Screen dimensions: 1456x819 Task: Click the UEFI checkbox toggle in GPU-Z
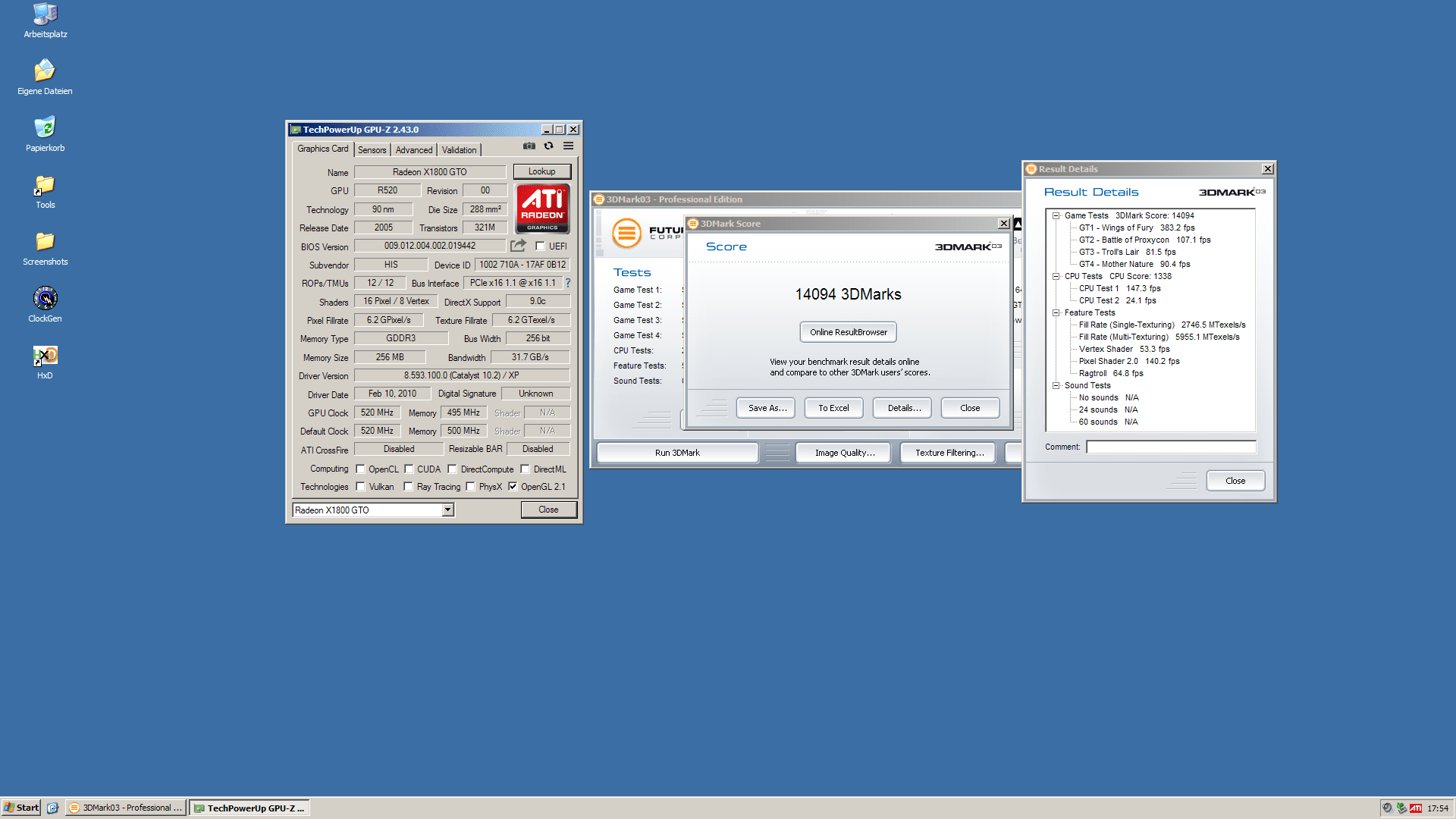pos(535,246)
